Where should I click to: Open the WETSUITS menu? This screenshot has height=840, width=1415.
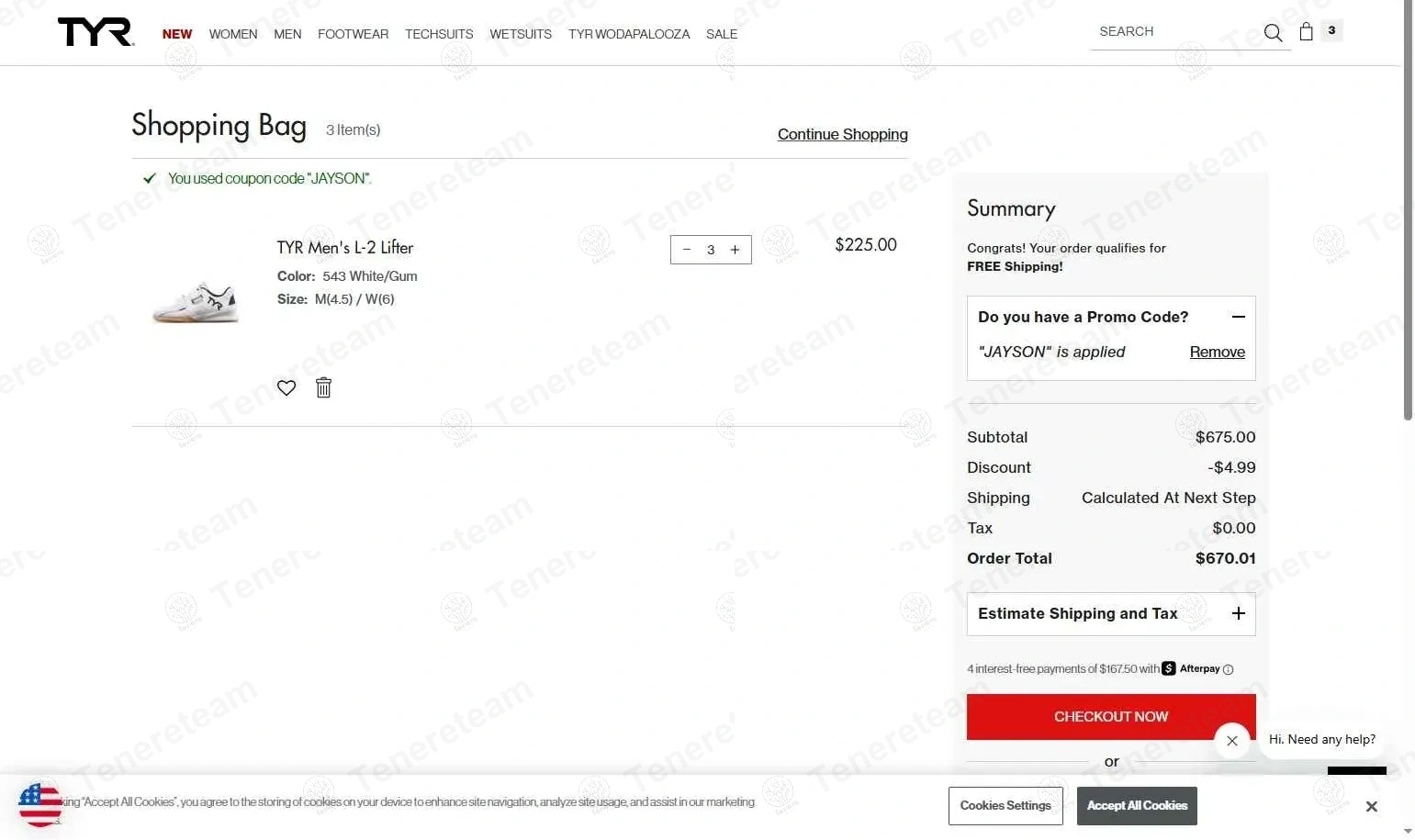click(x=520, y=34)
